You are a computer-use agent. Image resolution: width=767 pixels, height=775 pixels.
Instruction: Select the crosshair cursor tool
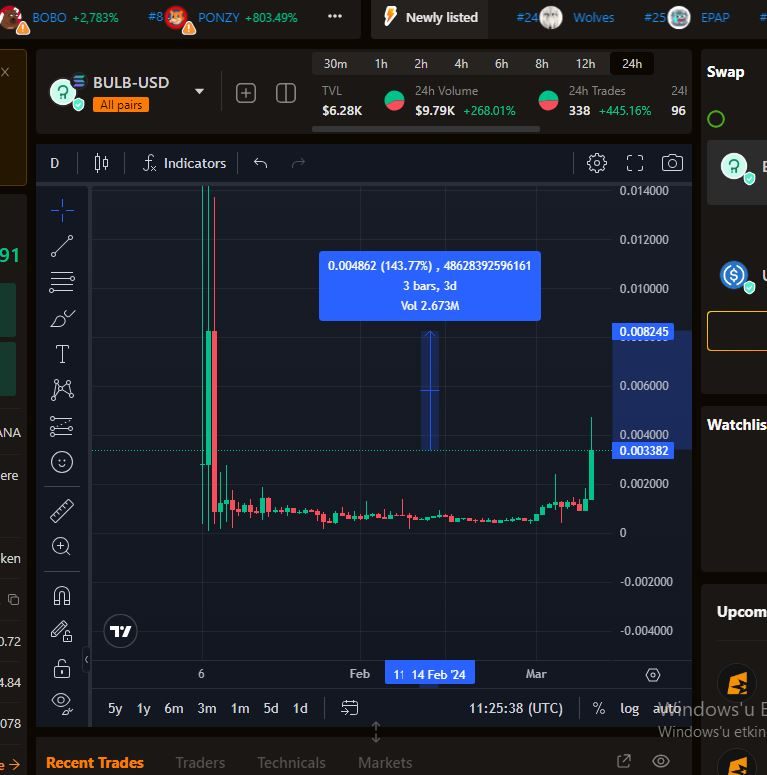coord(62,211)
